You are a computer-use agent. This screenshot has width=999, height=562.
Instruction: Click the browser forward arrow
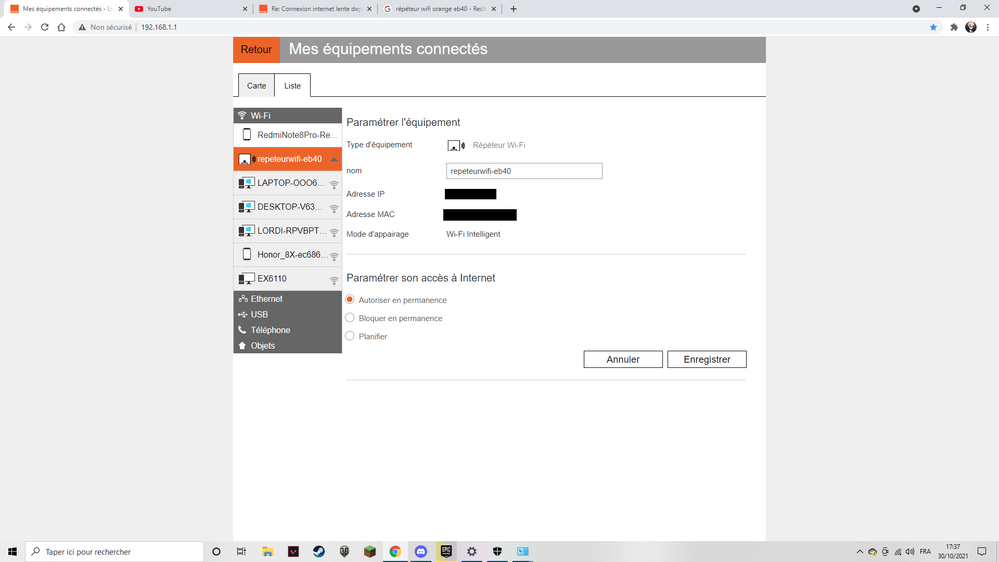28,27
